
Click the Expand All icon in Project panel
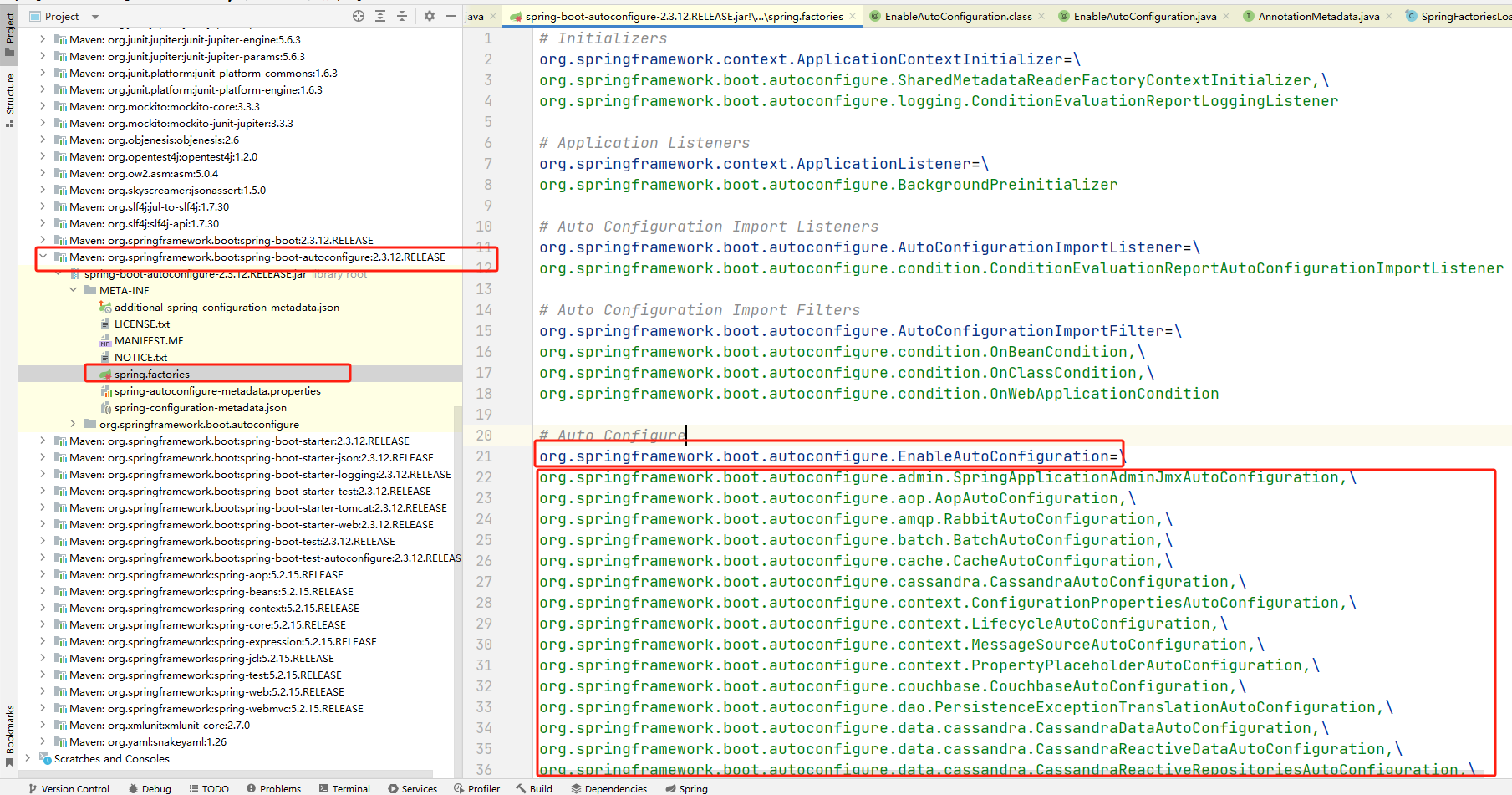380,16
